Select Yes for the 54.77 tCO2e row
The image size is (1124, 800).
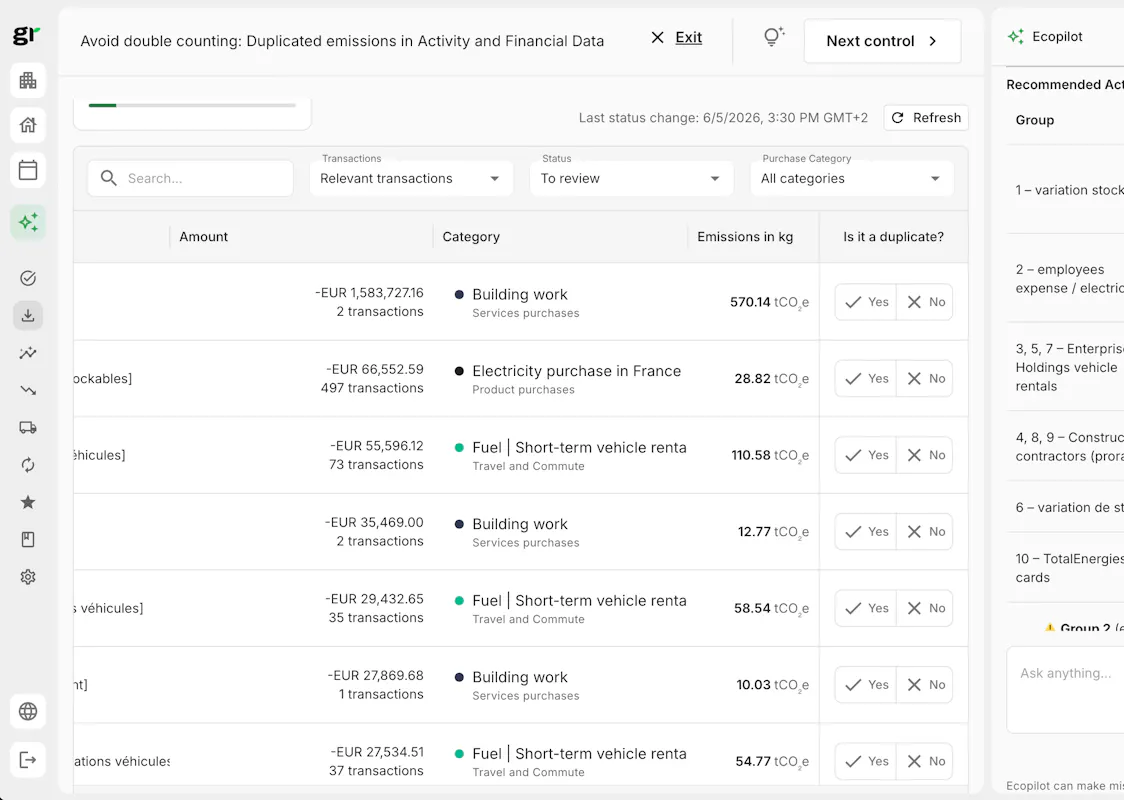click(866, 761)
